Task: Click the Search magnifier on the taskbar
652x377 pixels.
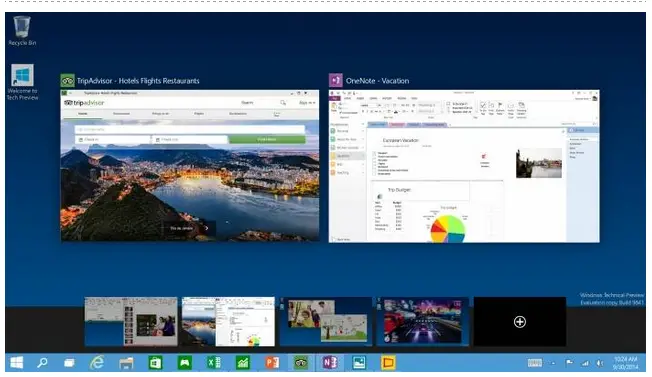Action: click(42, 363)
